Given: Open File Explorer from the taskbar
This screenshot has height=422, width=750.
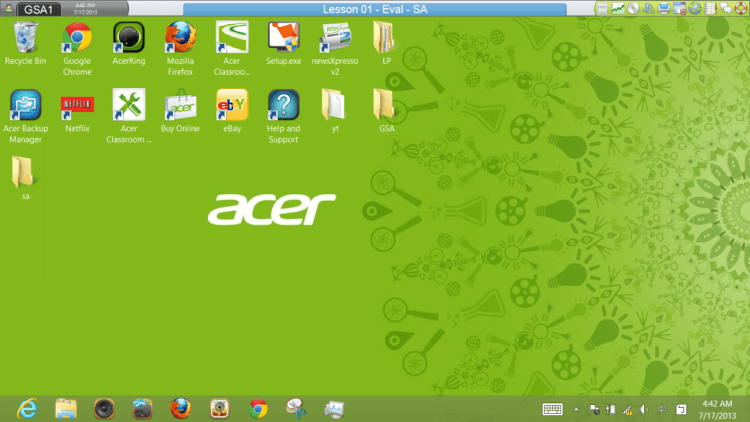Looking at the screenshot, I should (x=66, y=409).
